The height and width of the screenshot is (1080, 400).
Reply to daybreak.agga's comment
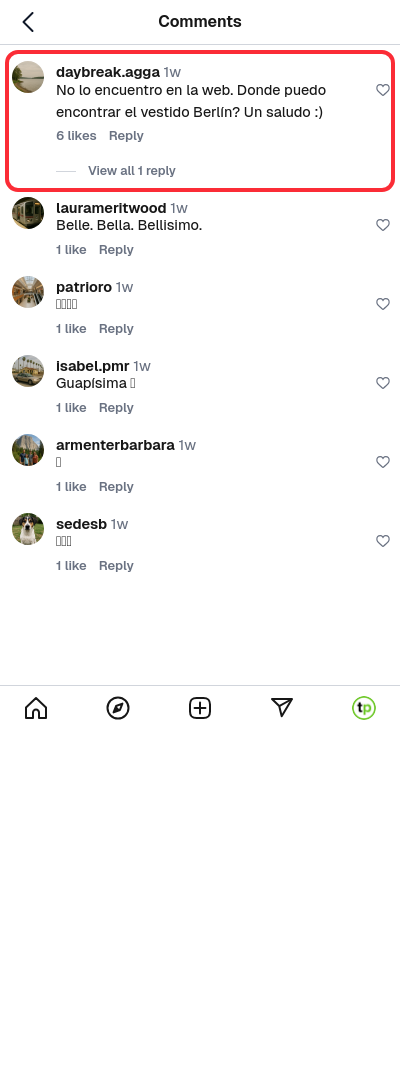(126, 136)
